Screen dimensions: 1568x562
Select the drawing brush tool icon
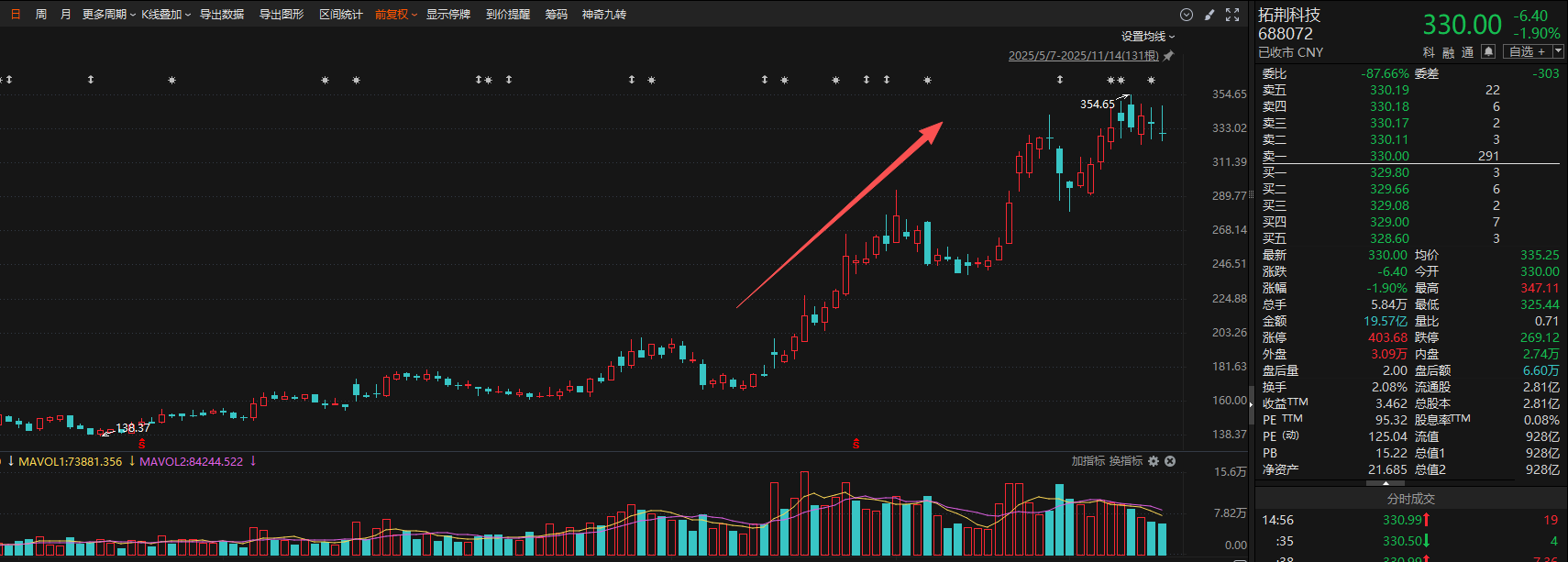click(1209, 15)
